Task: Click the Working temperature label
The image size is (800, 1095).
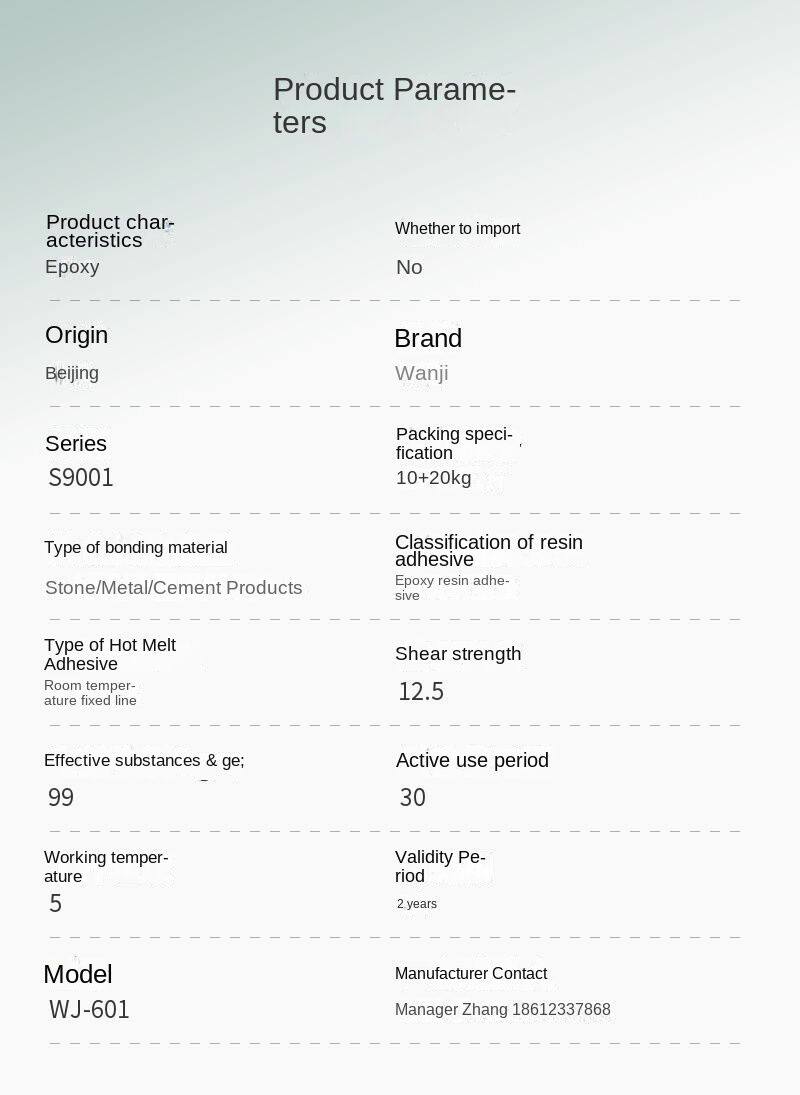Action: point(105,867)
